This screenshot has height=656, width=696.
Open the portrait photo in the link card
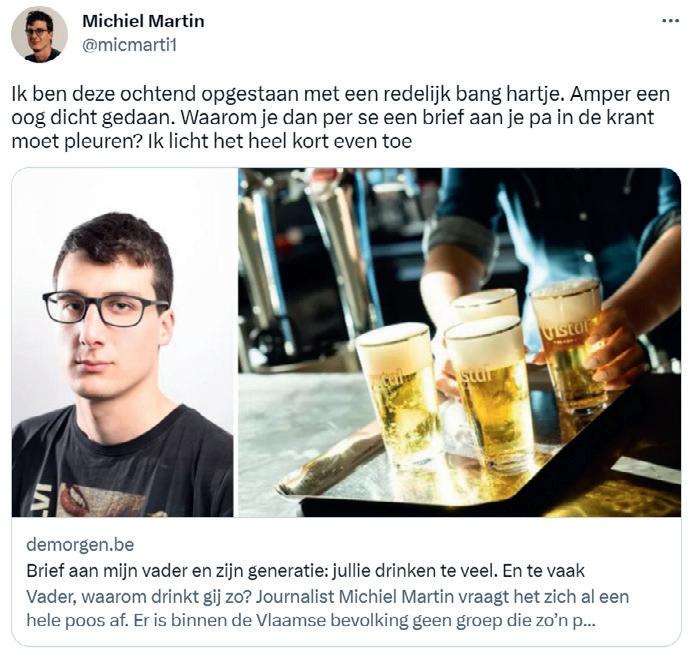pyautogui.click(x=123, y=342)
